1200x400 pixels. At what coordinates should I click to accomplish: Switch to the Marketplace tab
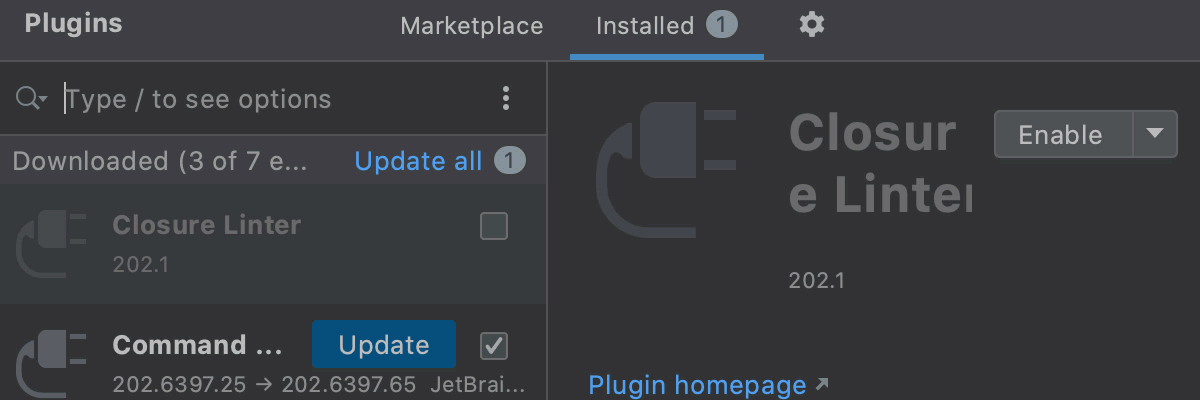(x=472, y=26)
